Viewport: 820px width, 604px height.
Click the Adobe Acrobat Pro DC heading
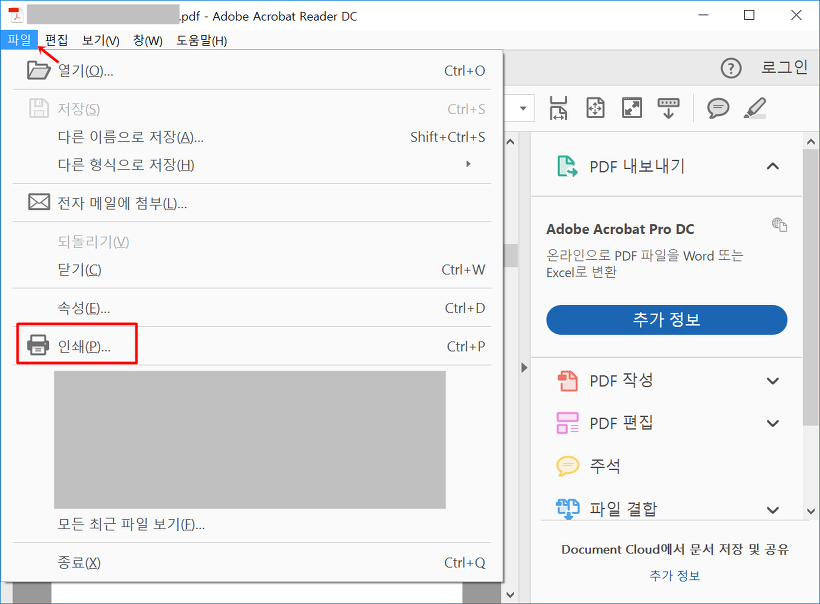(x=620, y=229)
